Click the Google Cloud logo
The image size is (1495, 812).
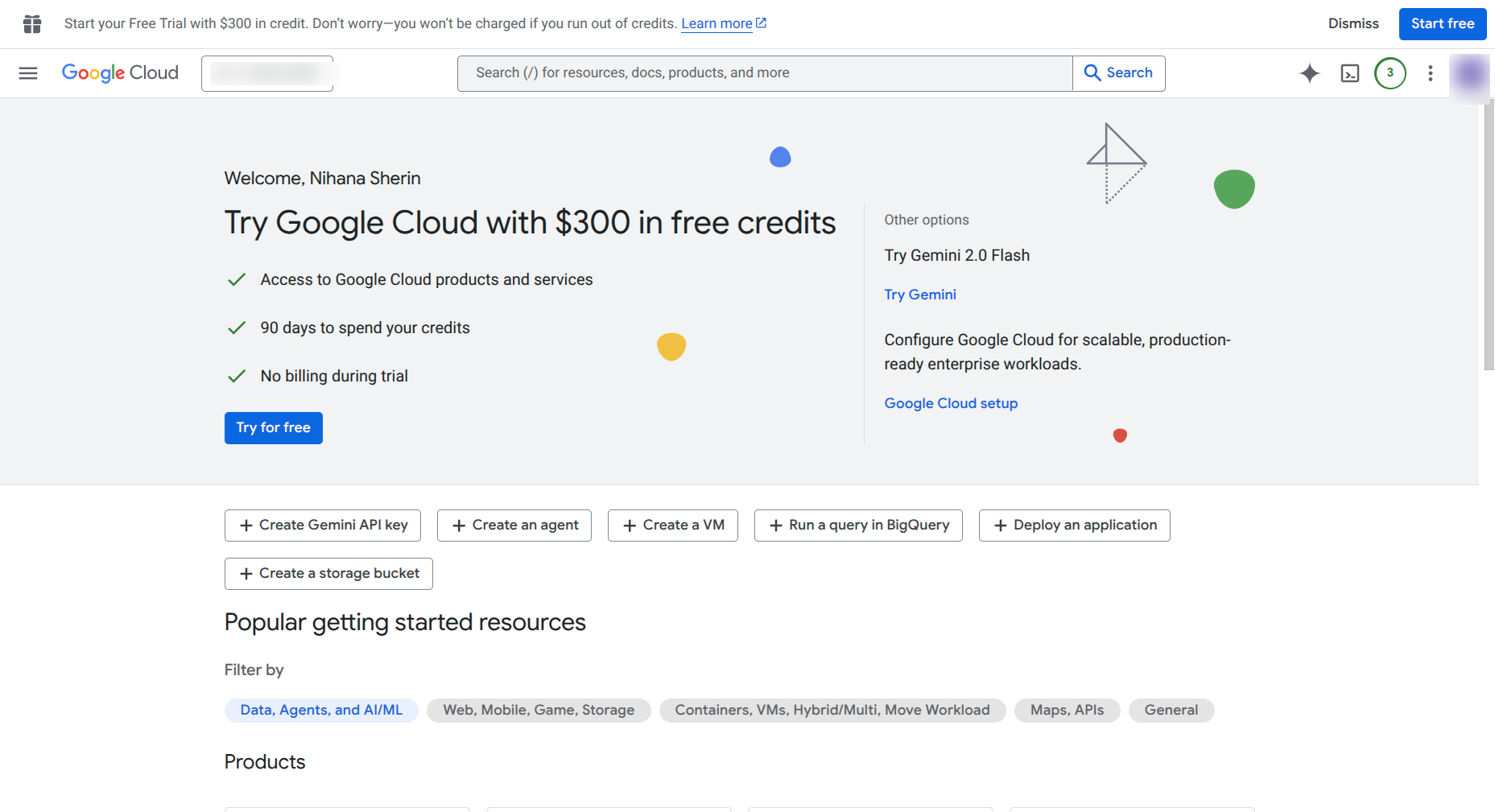(120, 73)
